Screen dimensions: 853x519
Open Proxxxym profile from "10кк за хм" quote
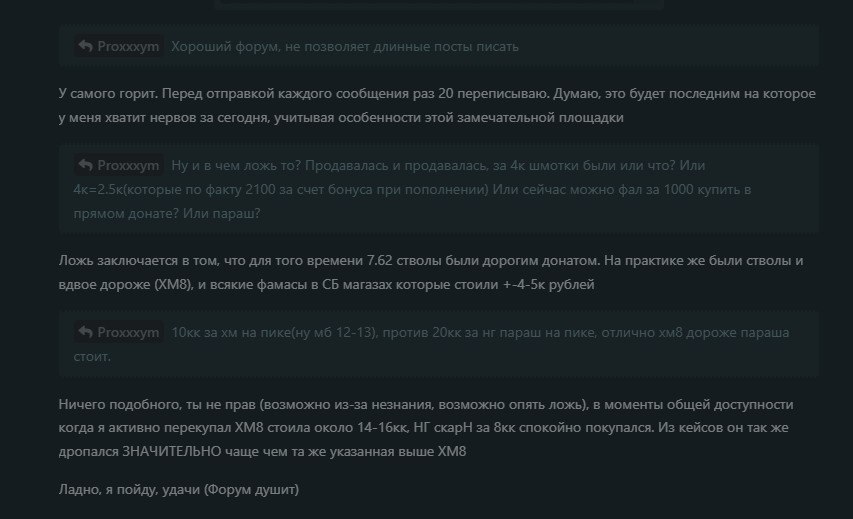pyautogui.click(x=128, y=332)
